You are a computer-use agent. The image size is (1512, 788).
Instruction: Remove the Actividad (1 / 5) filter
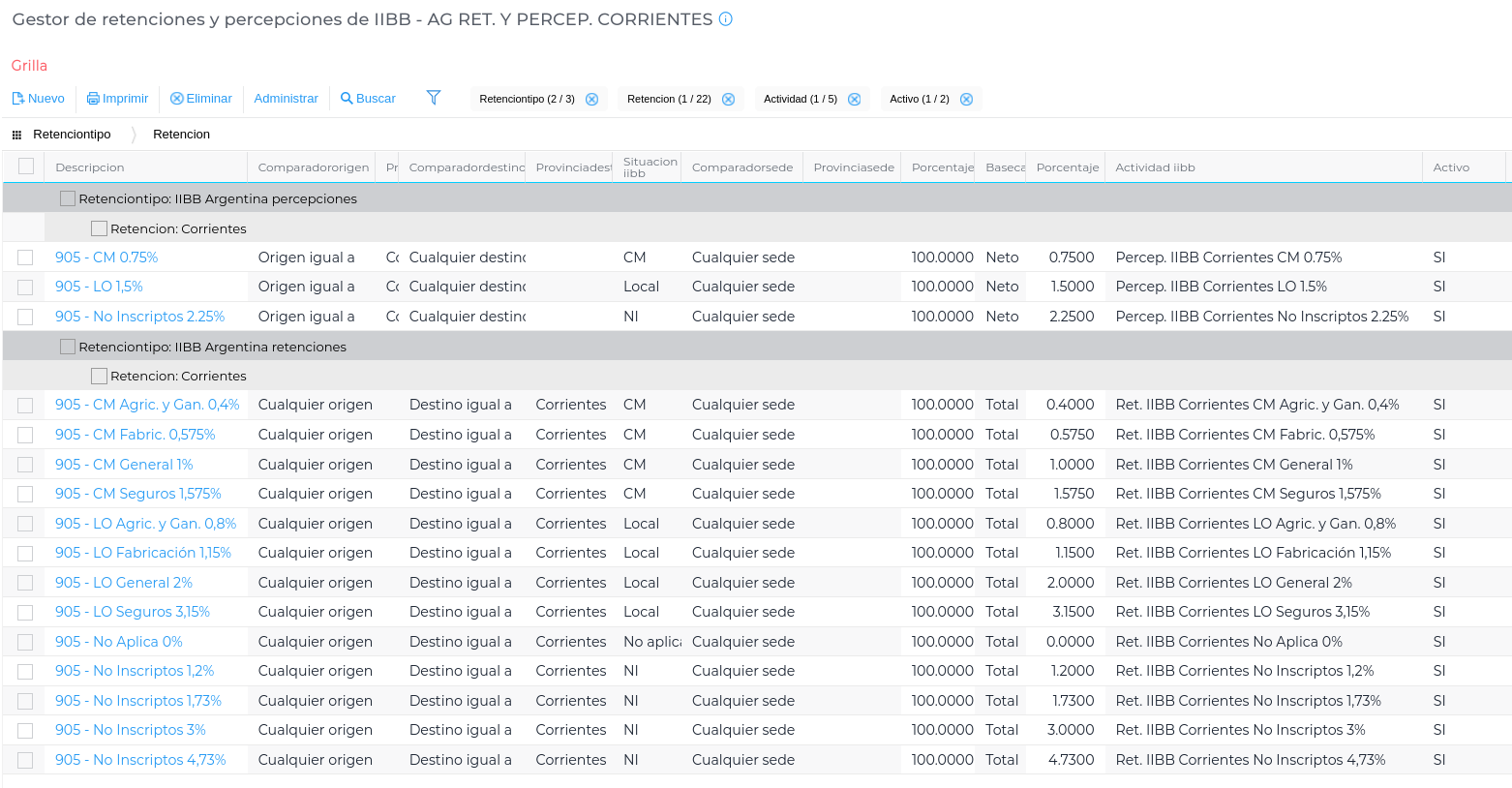point(854,100)
